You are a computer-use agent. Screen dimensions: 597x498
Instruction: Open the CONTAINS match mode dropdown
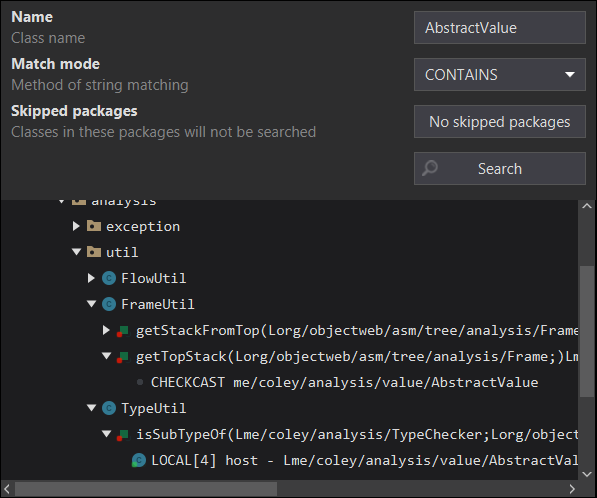click(500, 75)
